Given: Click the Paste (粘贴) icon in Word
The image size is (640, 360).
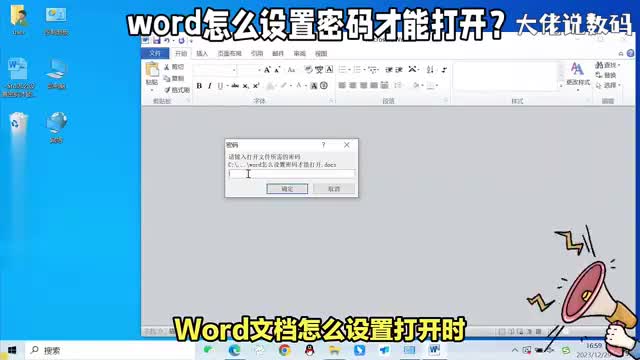Looking at the screenshot, I should pos(152,69).
